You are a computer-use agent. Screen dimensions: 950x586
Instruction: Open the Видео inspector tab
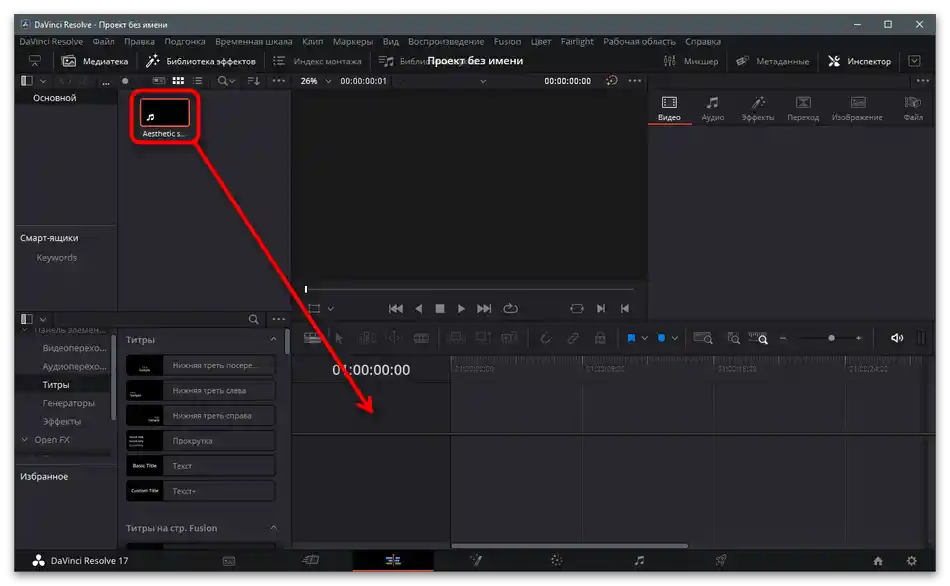[x=669, y=109]
